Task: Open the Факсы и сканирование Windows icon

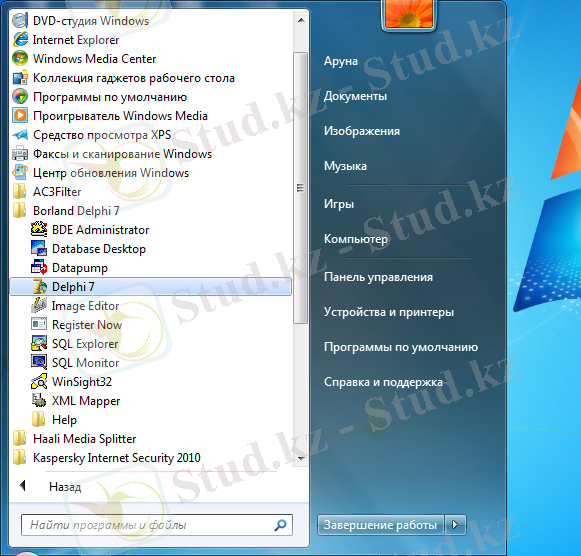Action: click(20, 154)
